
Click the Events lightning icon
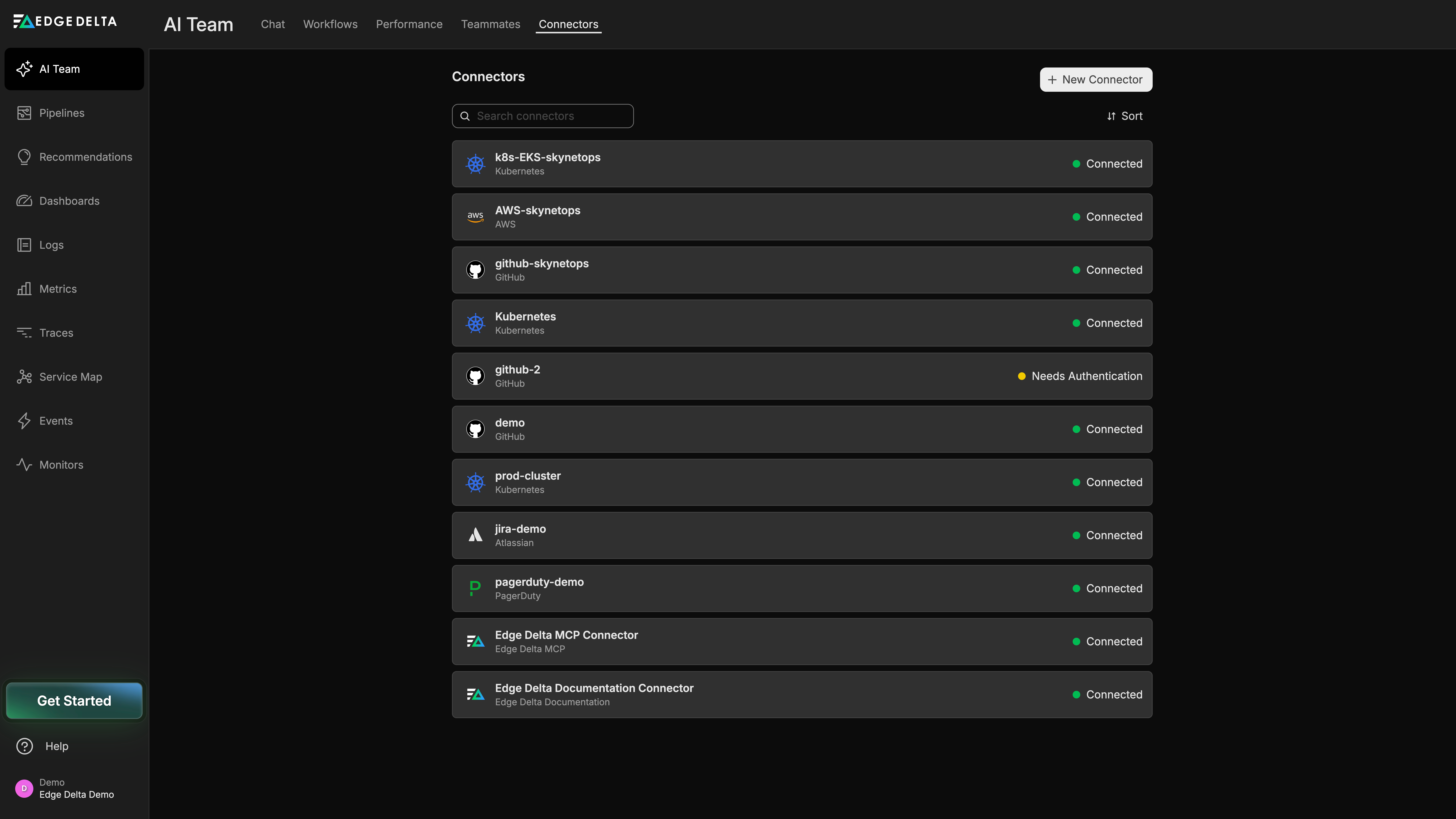(x=24, y=421)
